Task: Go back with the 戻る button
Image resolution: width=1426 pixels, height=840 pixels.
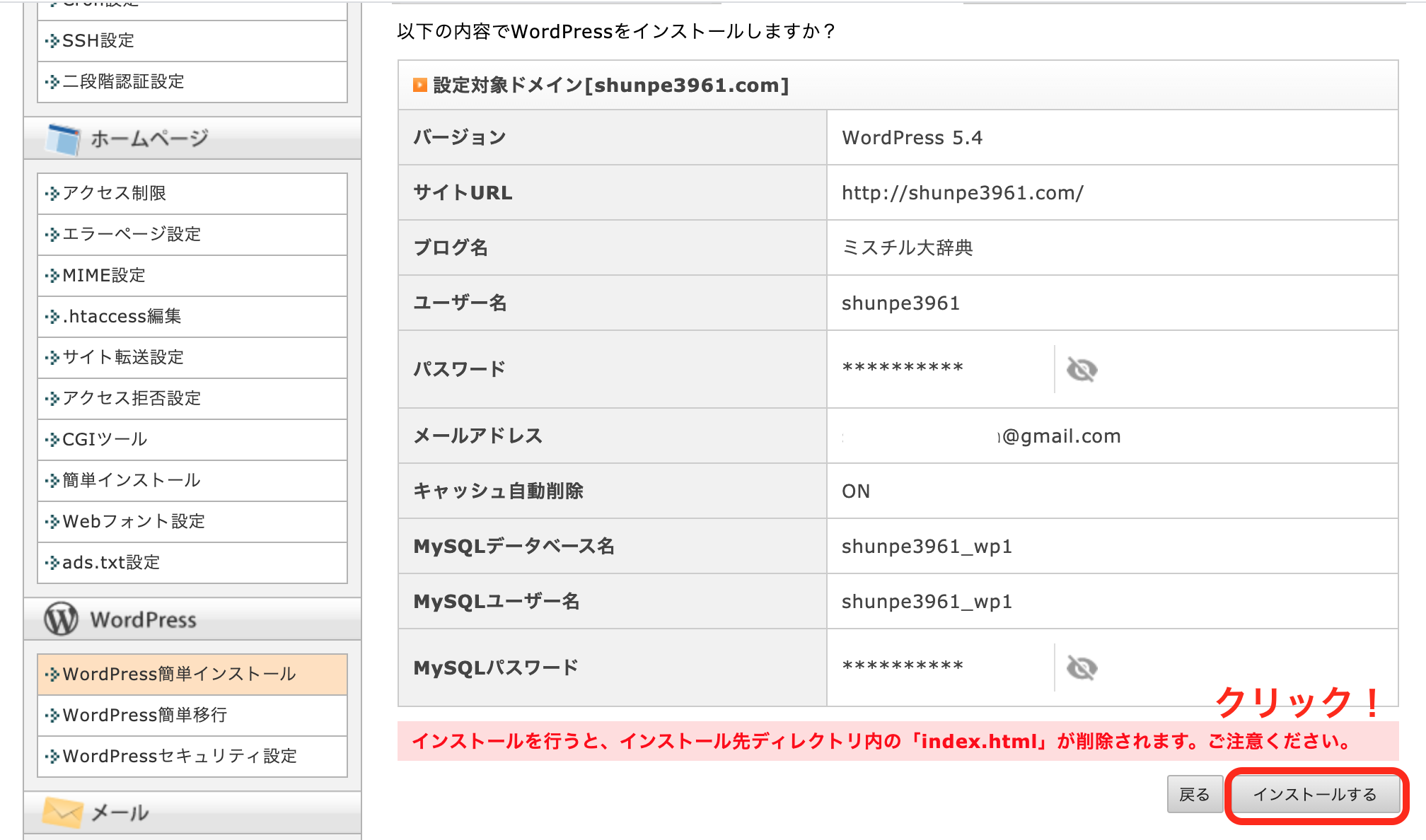Action: (x=1195, y=795)
